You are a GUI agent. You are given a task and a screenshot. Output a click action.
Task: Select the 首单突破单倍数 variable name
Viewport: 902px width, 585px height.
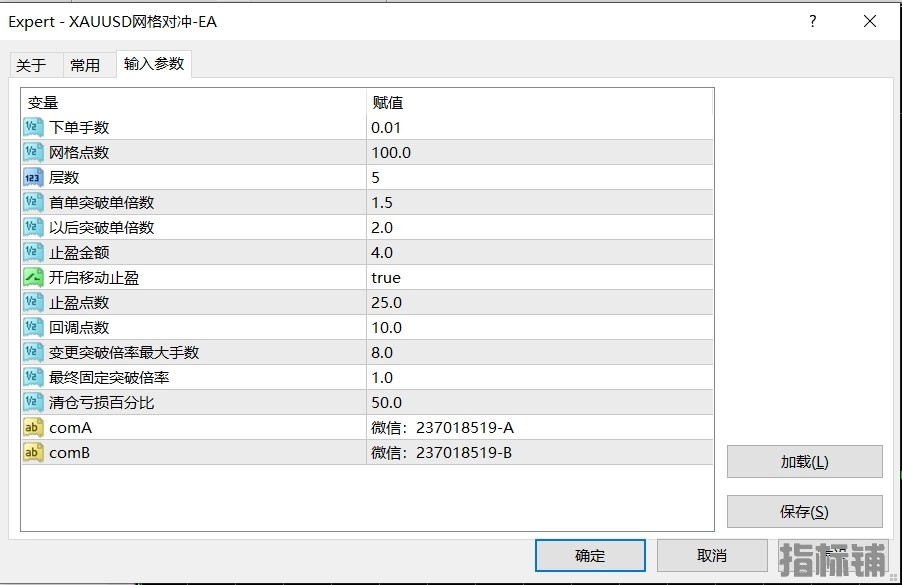(x=101, y=202)
